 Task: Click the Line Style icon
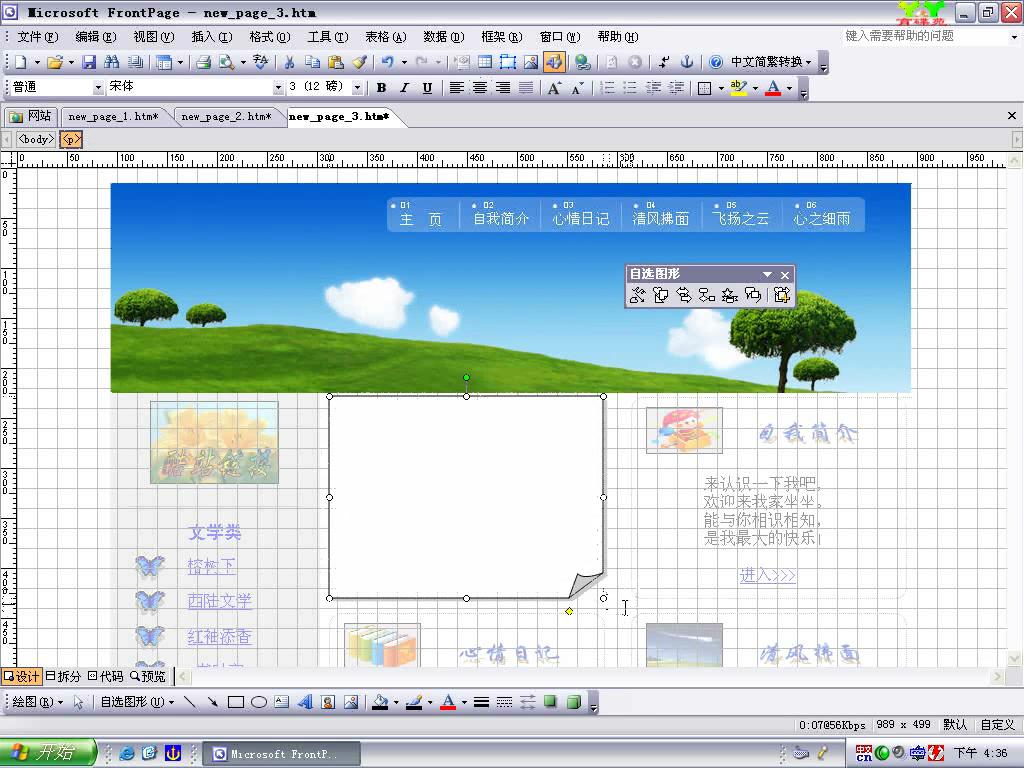[481, 702]
